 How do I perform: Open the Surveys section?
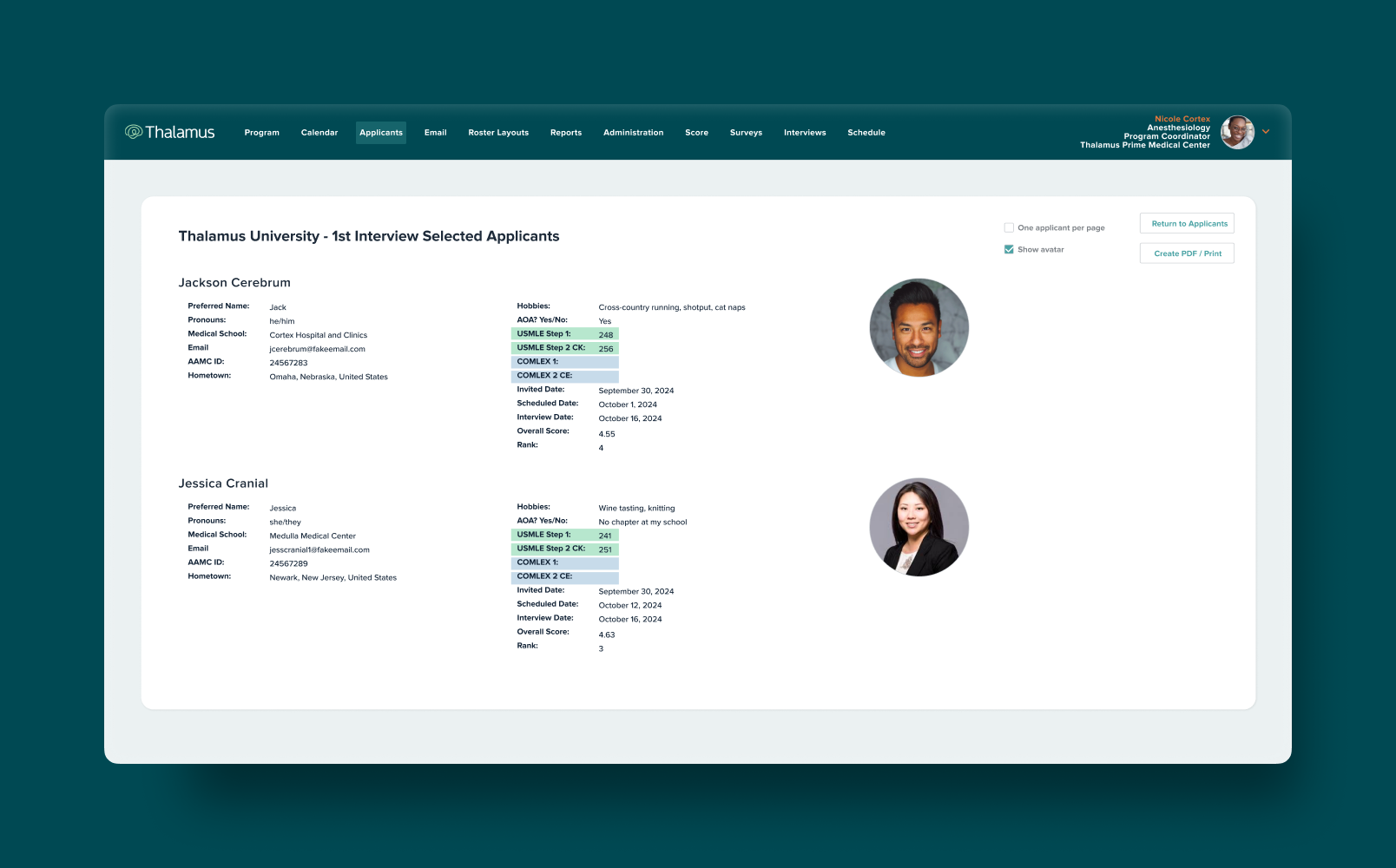pyautogui.click(x=746, y=133)
